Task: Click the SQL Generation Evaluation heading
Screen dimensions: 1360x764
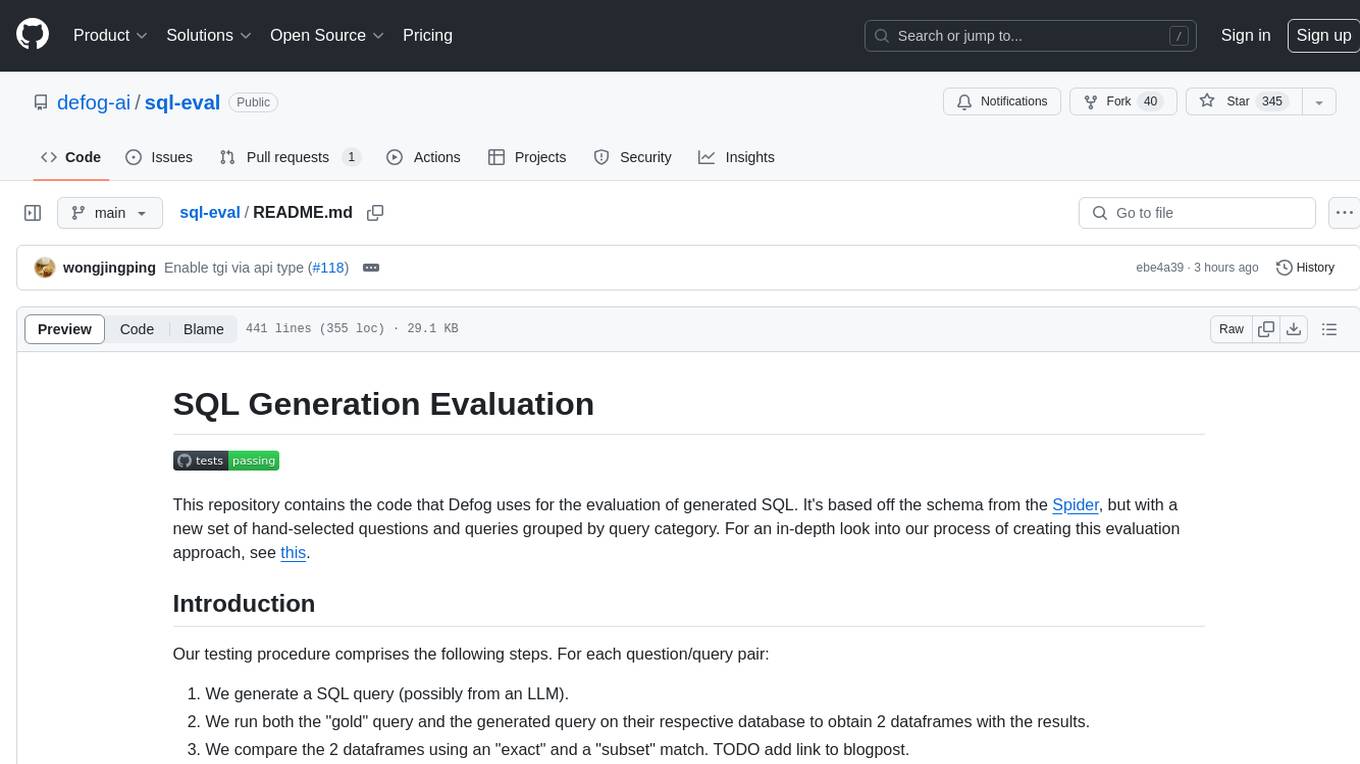Action: [x=383, y=404]
